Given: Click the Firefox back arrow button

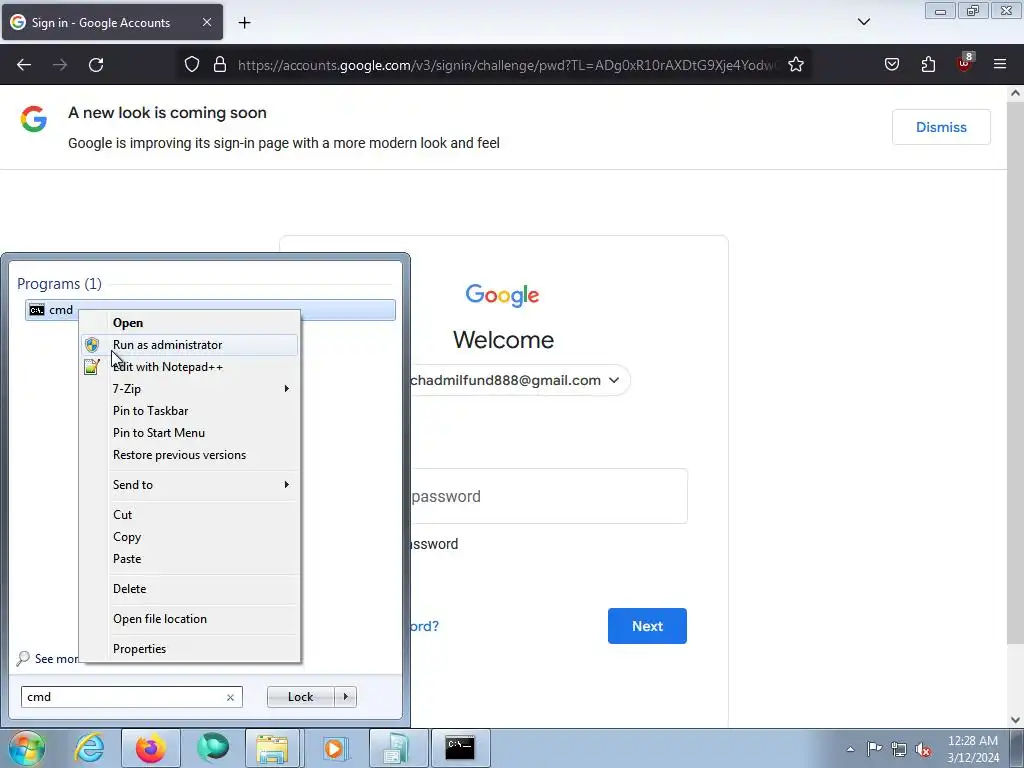Looking at the screenshot, I should tap(24, 65).
